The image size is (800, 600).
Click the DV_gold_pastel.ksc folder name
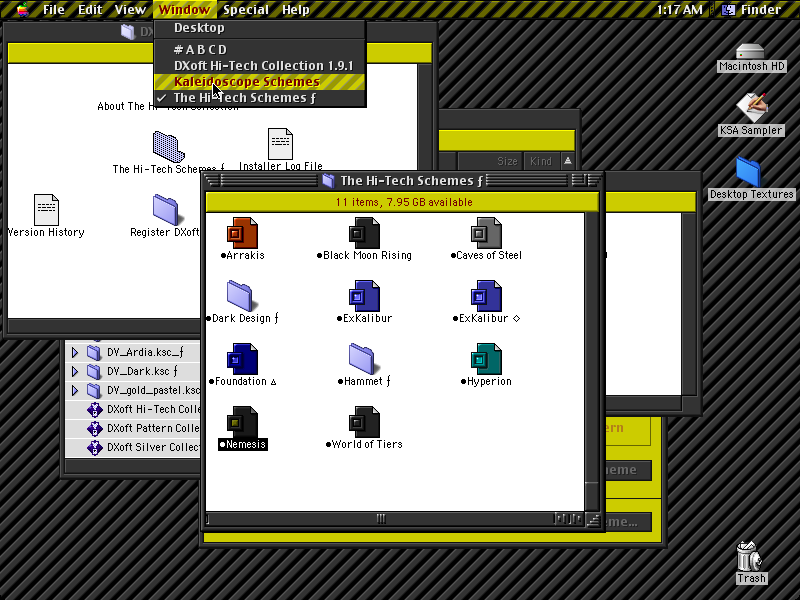click(153, 390)
